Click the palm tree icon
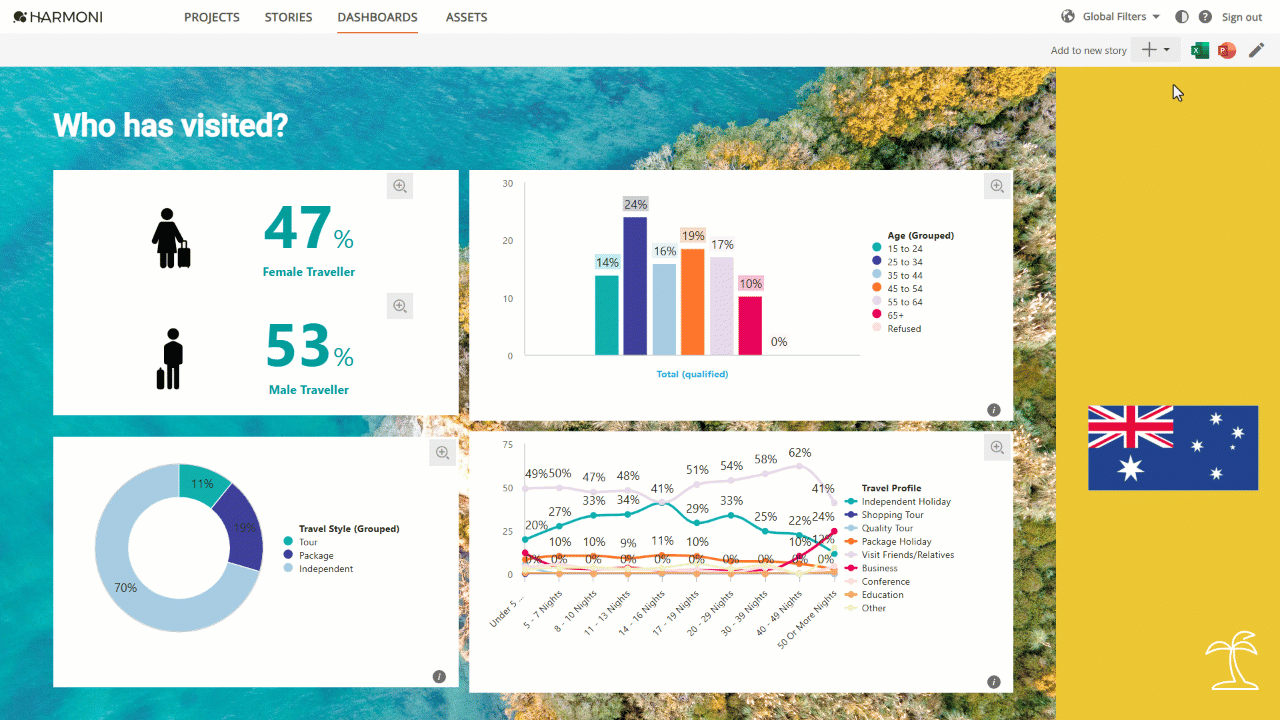Viewport: 1280px width, 720px height. [x=1231, y=660]
